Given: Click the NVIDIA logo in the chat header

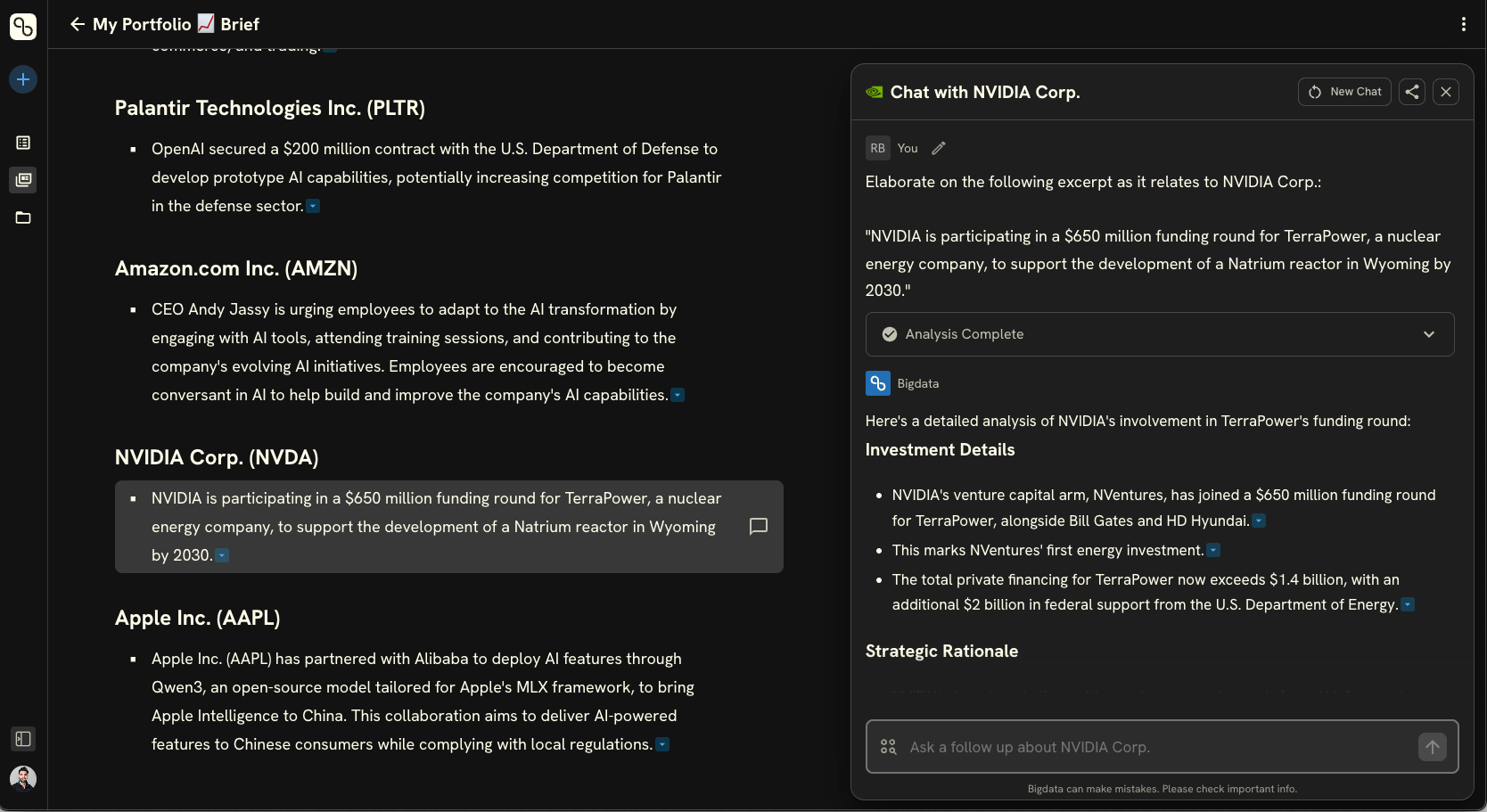Looking at the screenshot, I should pos(875,92).
